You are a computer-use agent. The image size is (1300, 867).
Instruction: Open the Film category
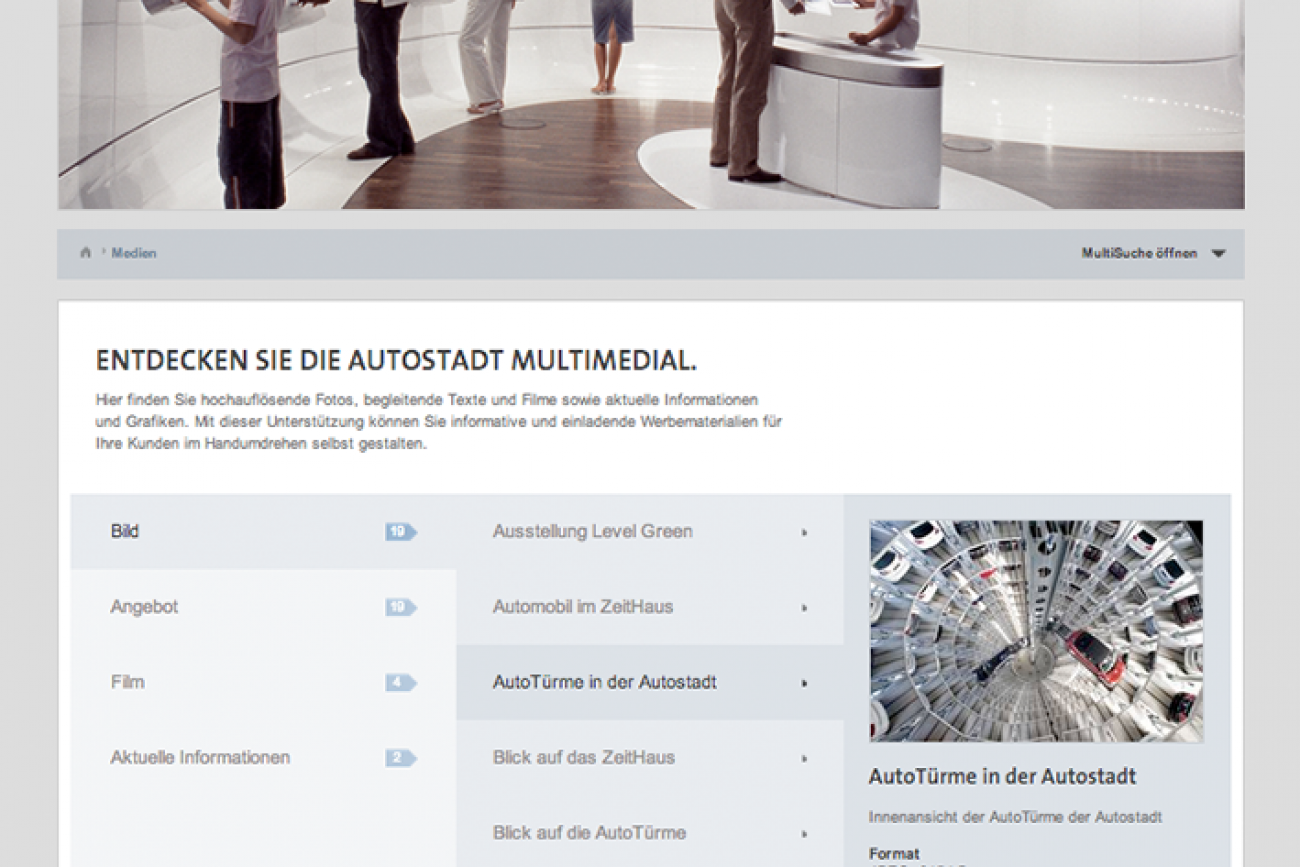[x=127, y=682]
